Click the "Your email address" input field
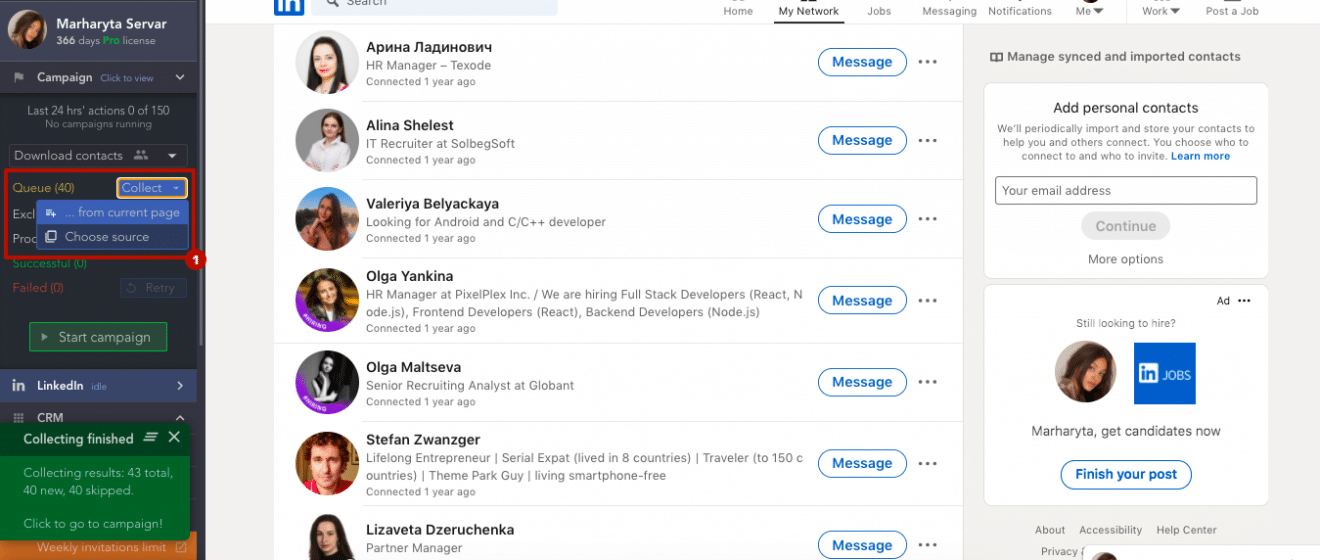This screenshot has width=1320, height=560. [1125, 191]
